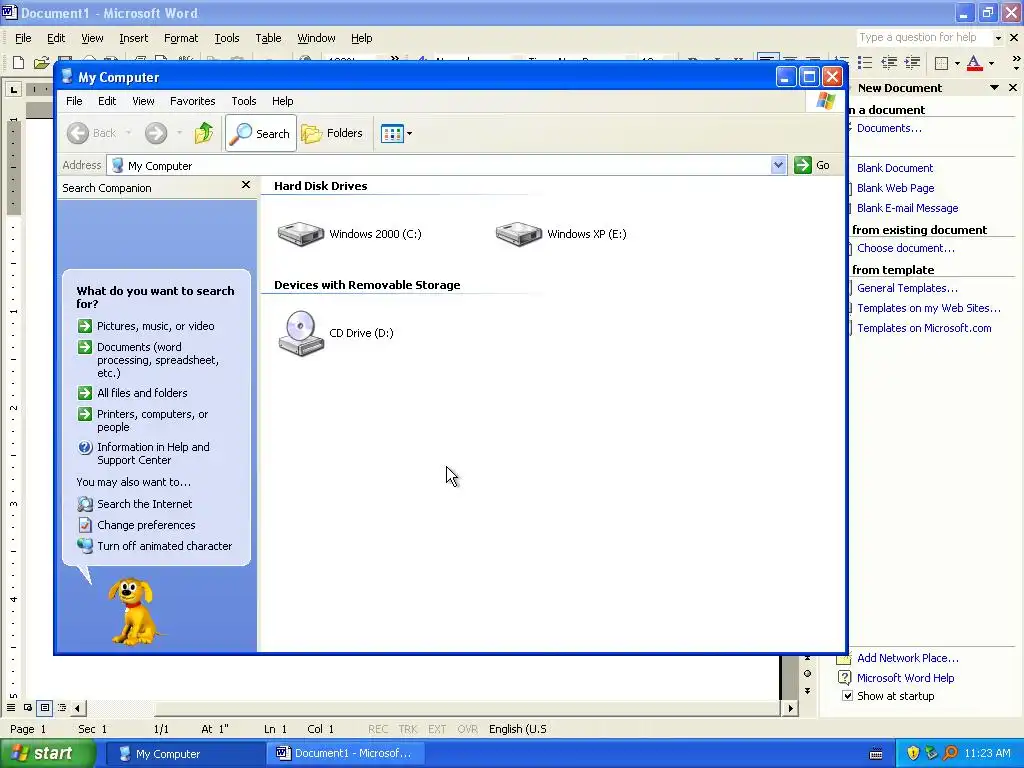Viewport: 1024px width, 768px height.
Task: Open Word's Window menu
Action: [x=316, y=39]
